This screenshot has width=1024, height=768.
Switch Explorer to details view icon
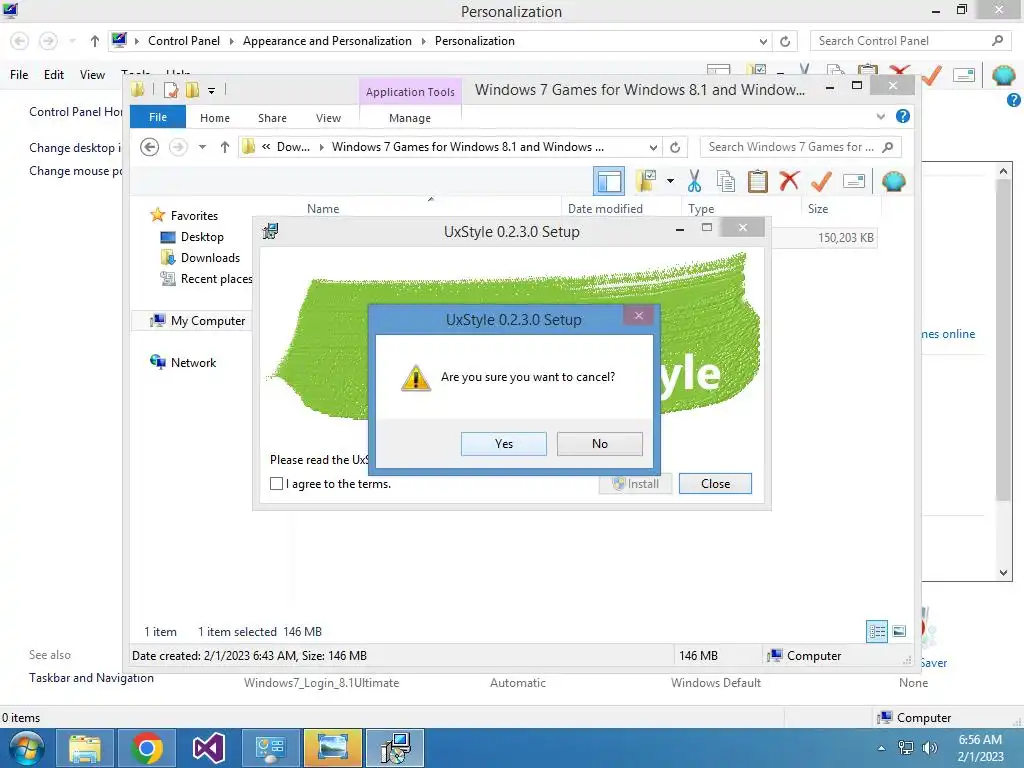[877, 631]
